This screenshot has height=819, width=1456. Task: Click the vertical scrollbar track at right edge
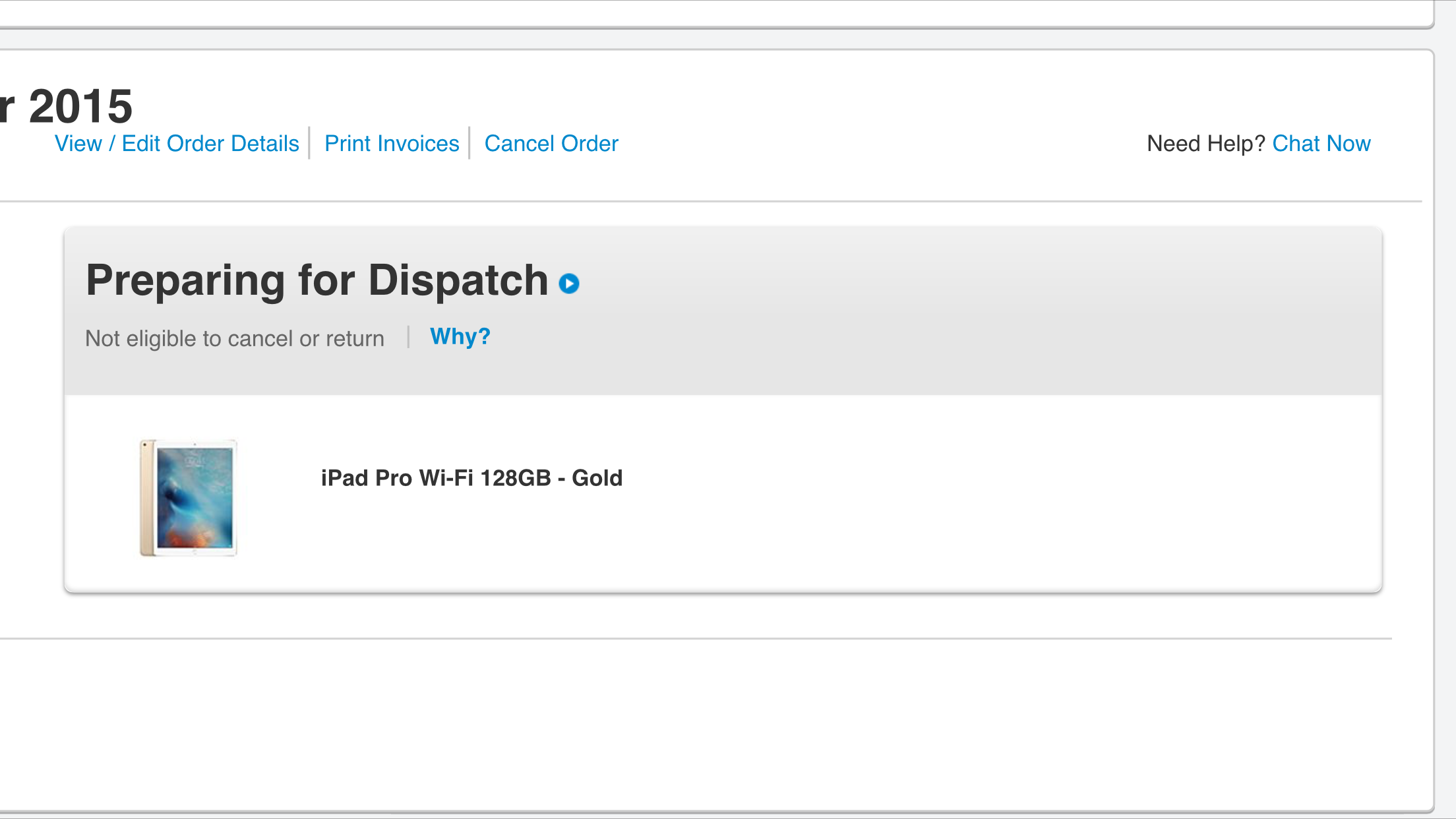(1445, 409)
